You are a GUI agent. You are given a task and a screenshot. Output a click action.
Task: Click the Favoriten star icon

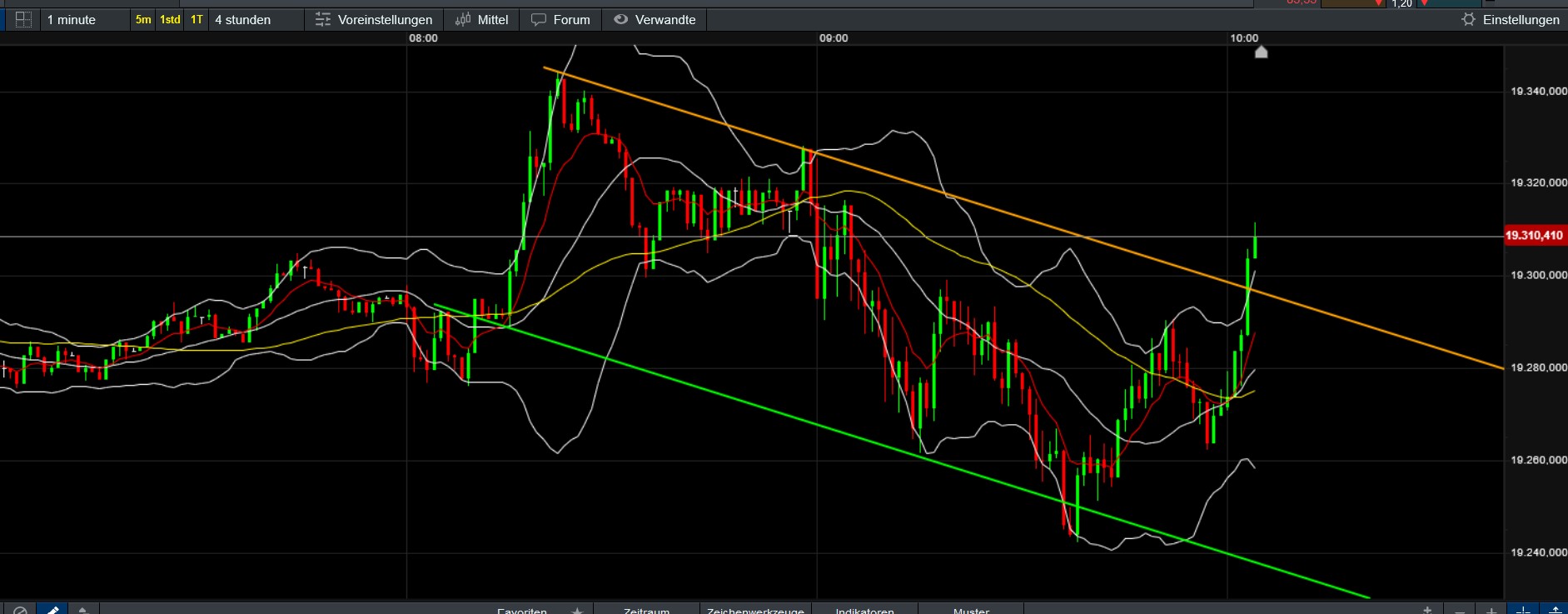577,611
